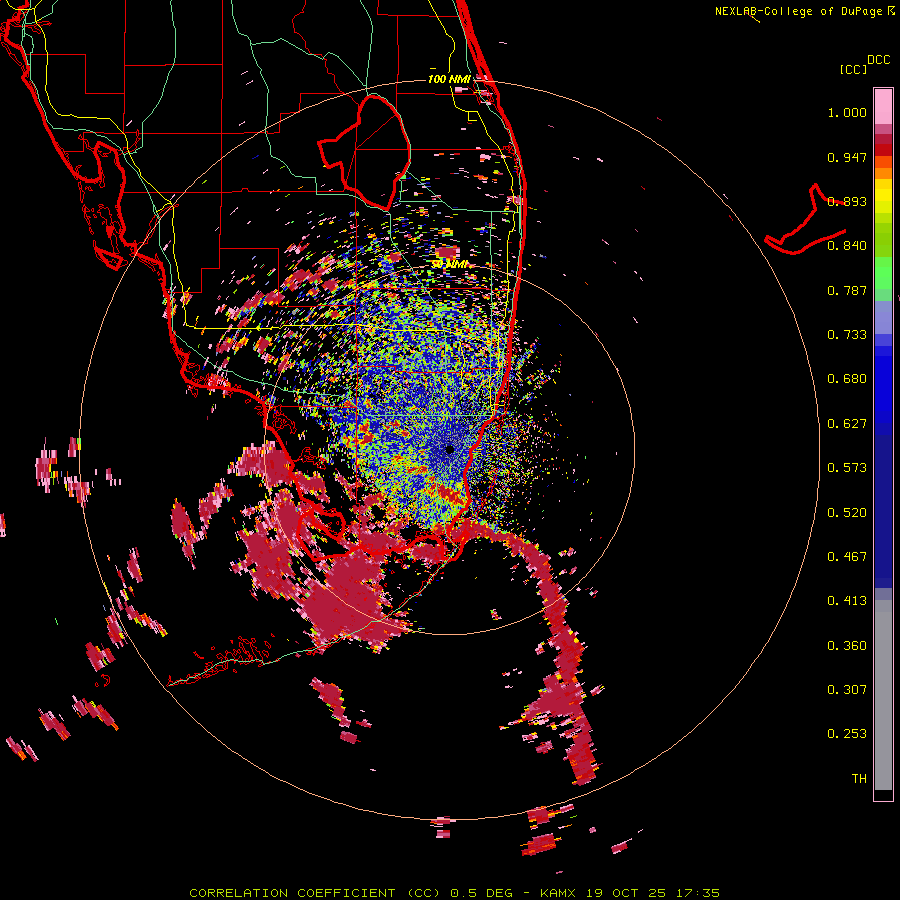Screen dimensions: 900x900
Task: Select the 0.840 scale value
Action: click(x=847, y=246)
